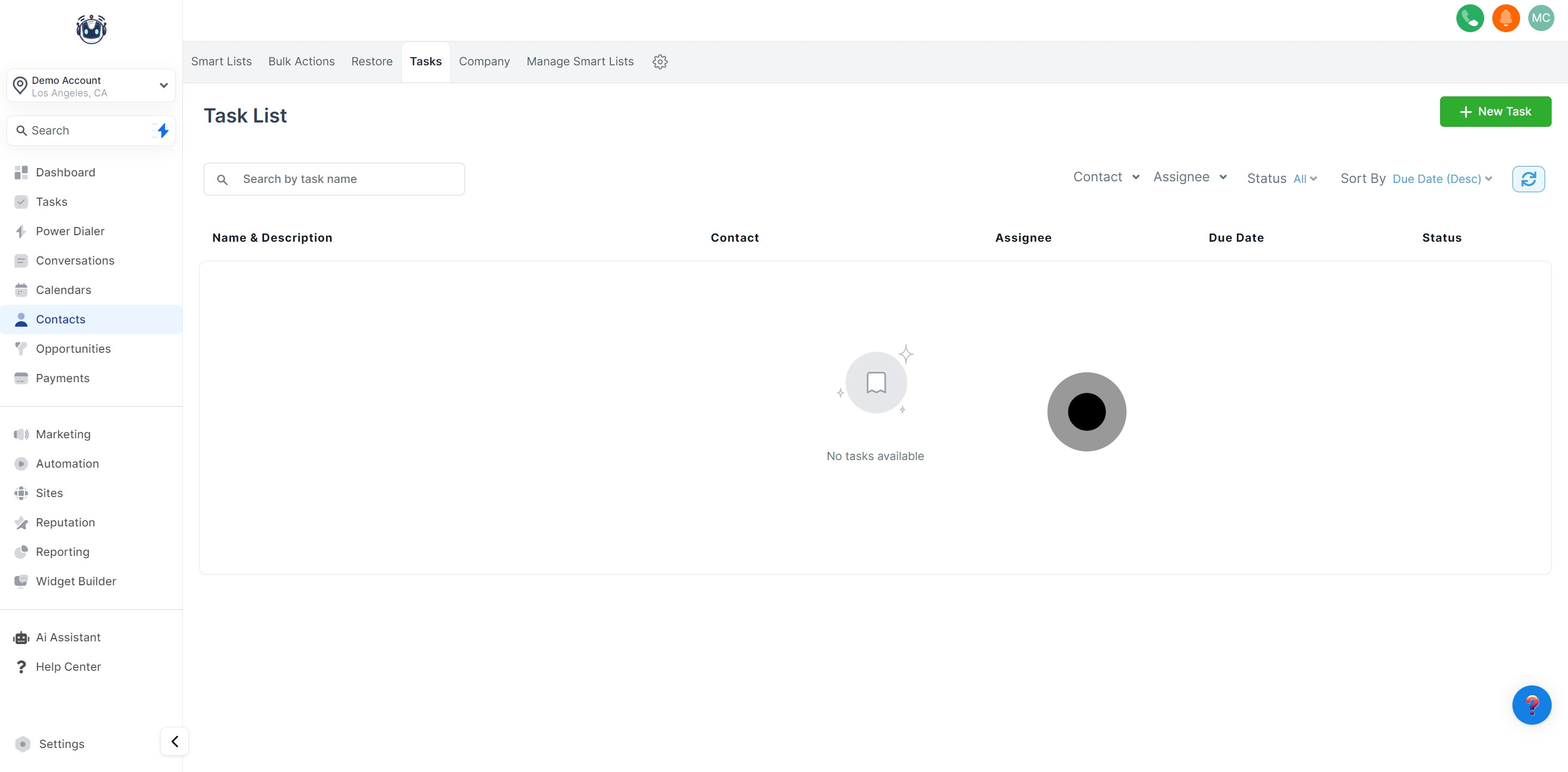Expand the Assignee filter dropdown
This screenshot has height=772, width=1568.
click(x=1190, y=177)
